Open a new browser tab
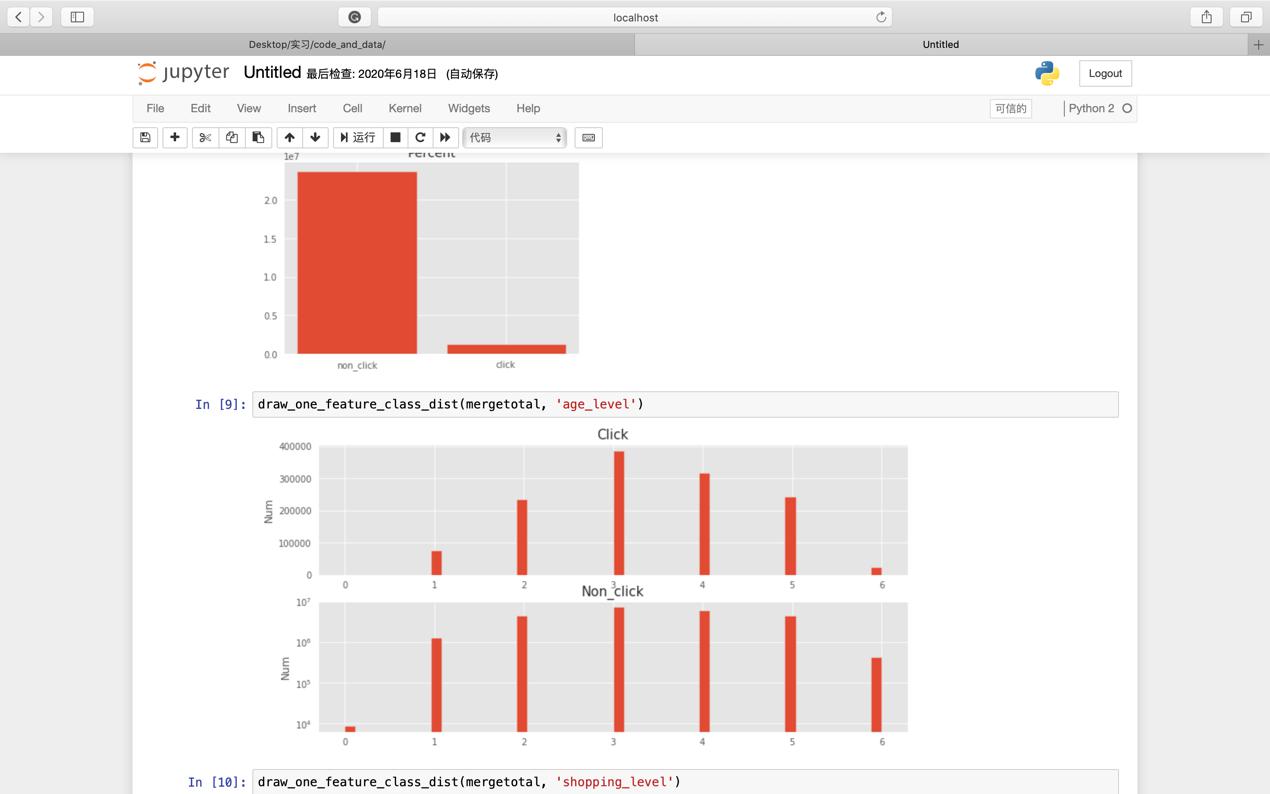 click(x=1259, y=44)
